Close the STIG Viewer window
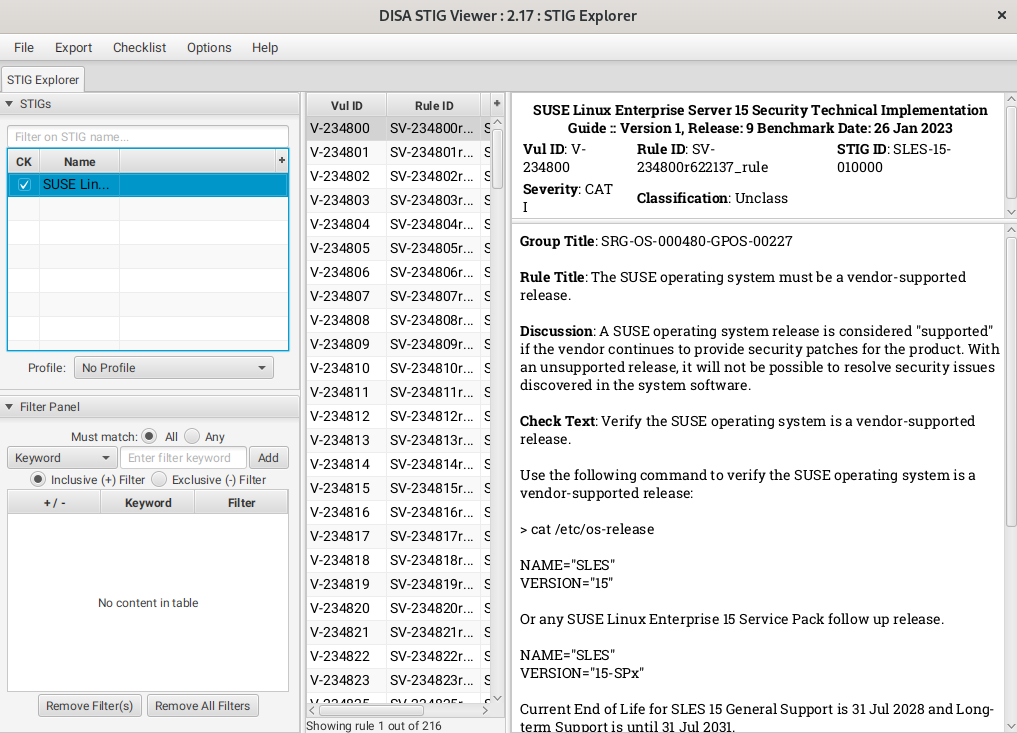1017x733 pixels. point(1002,15)
